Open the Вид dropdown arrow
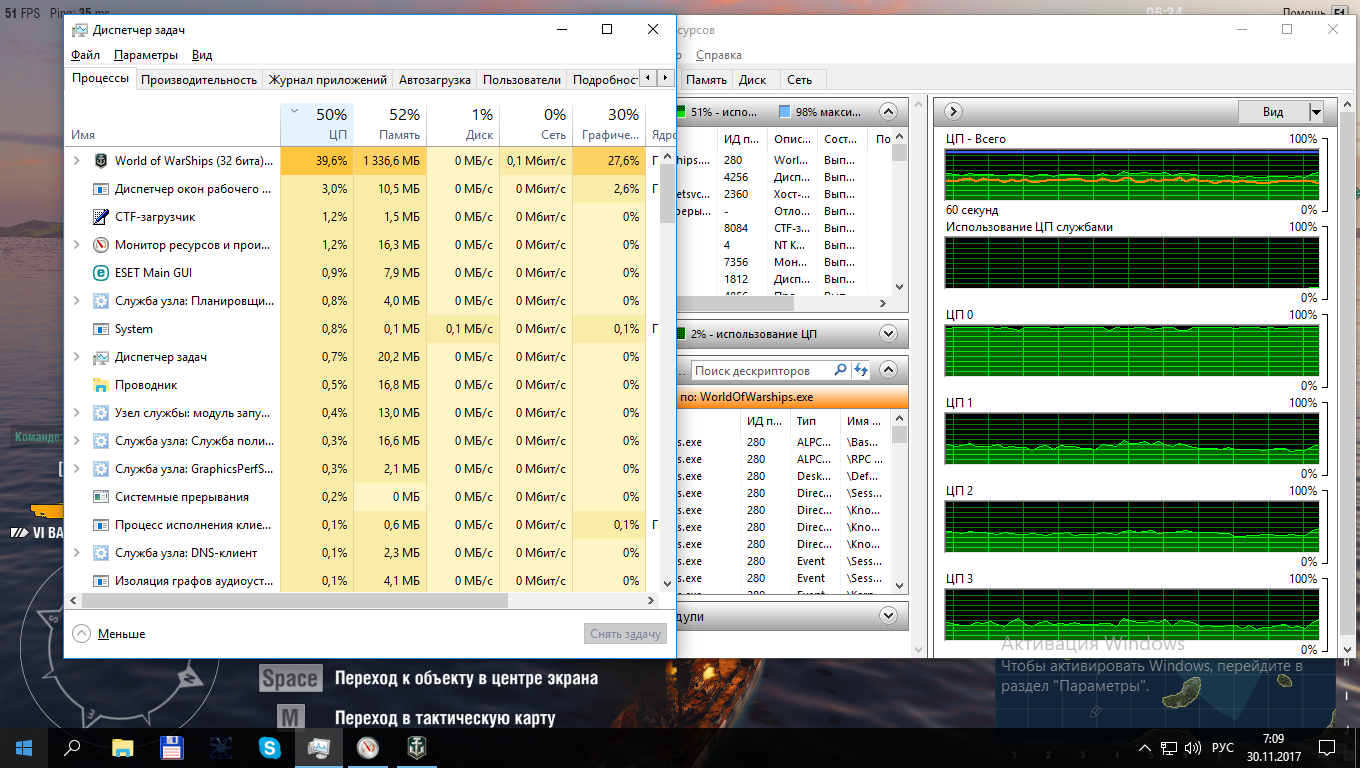The image size is (1360, 768). click(x=1316, y=112)
